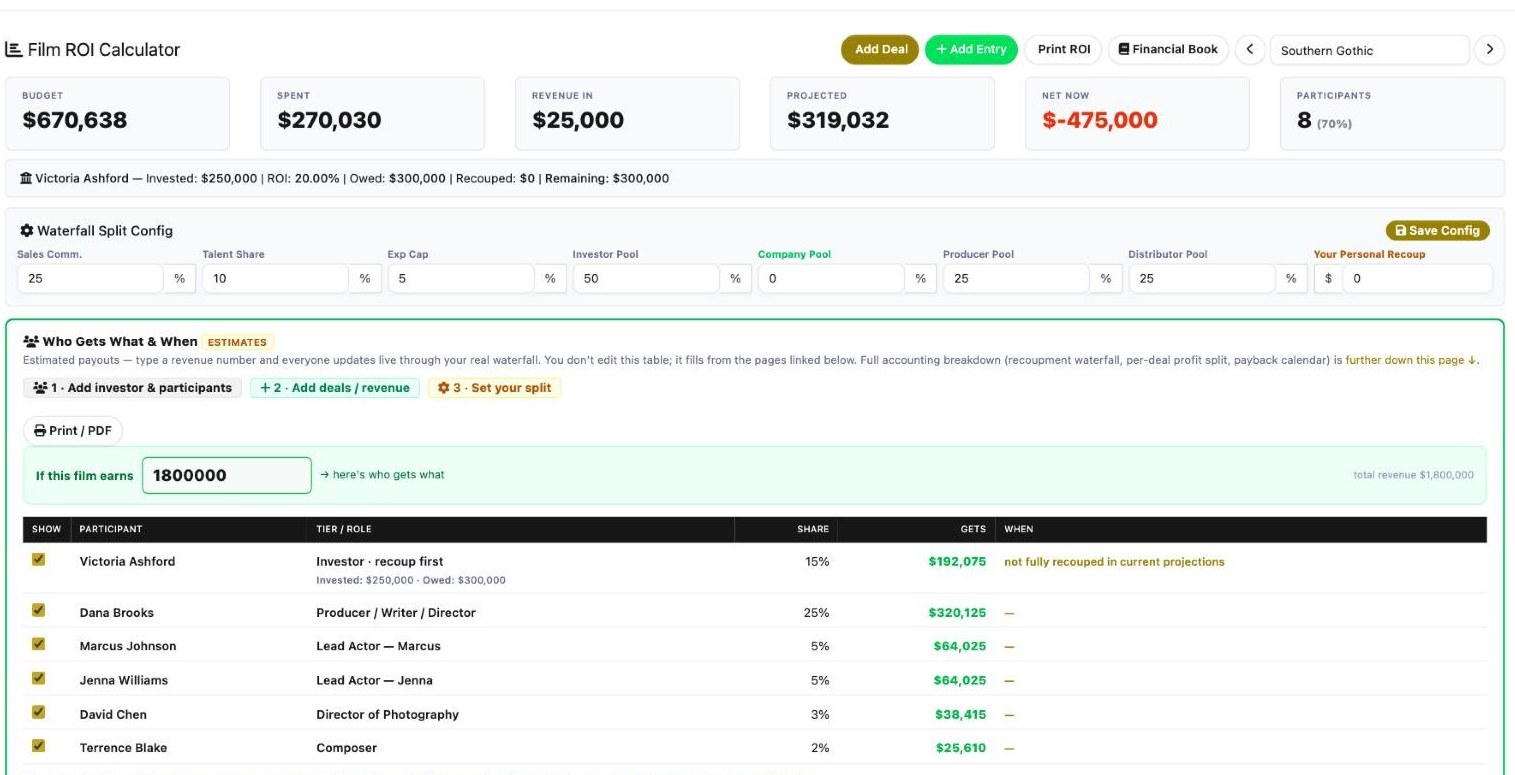
Task: Open the Financial Book
Action: 1168,50
